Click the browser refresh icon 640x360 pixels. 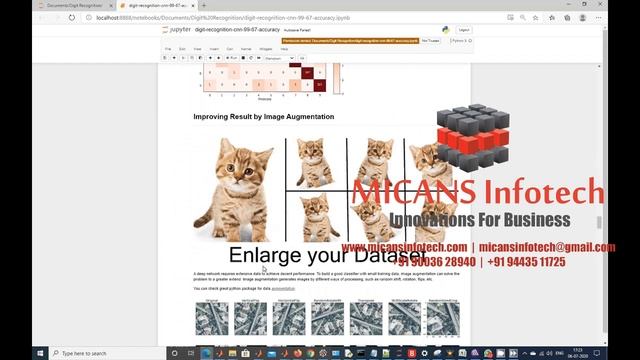coord(72,18)
